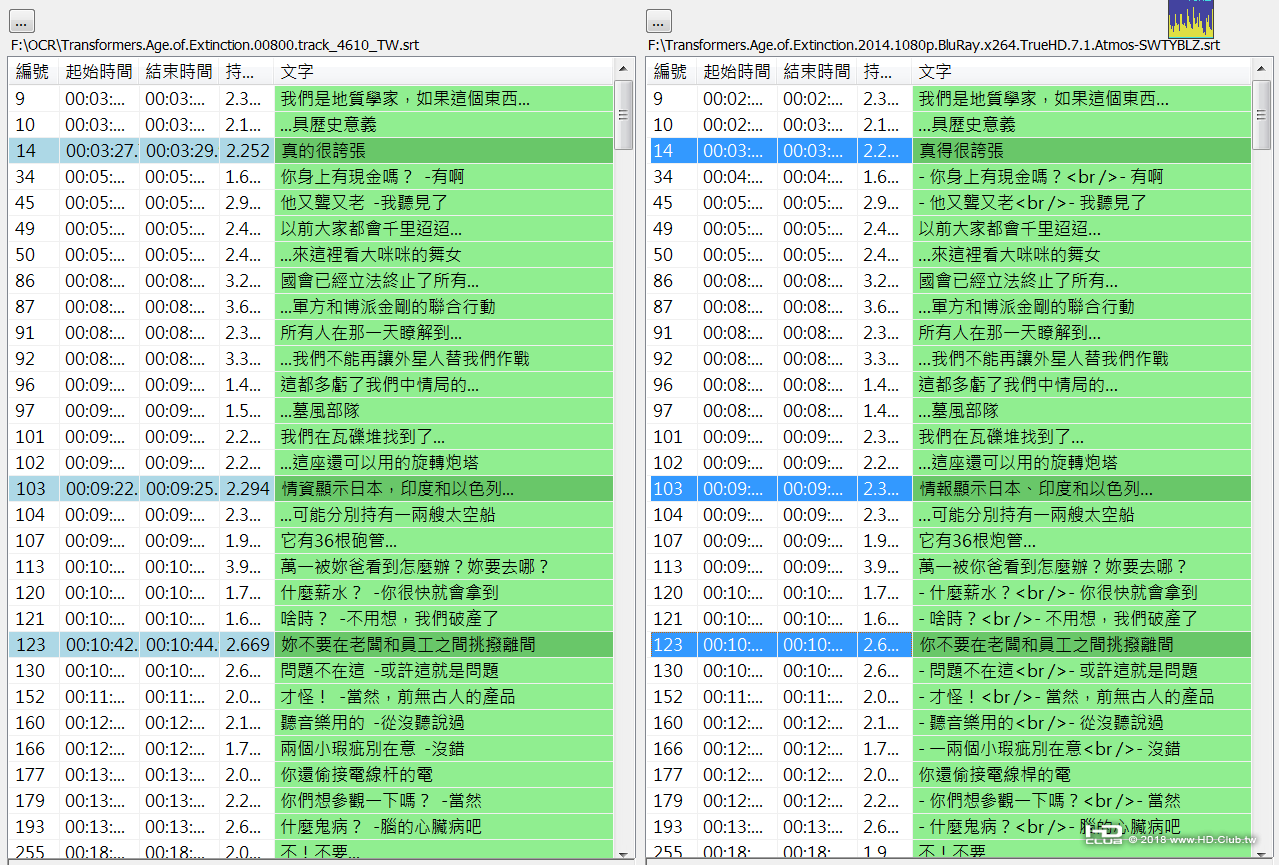Screen dimensions: 1279x865
Task: Select left row '妳不要在老闆和員工之間挑撥離間'
Action: pos(311,644)
